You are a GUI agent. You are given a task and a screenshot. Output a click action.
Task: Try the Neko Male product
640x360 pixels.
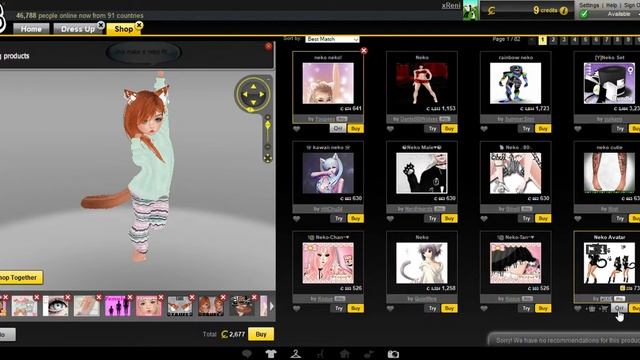click(432, 218)
